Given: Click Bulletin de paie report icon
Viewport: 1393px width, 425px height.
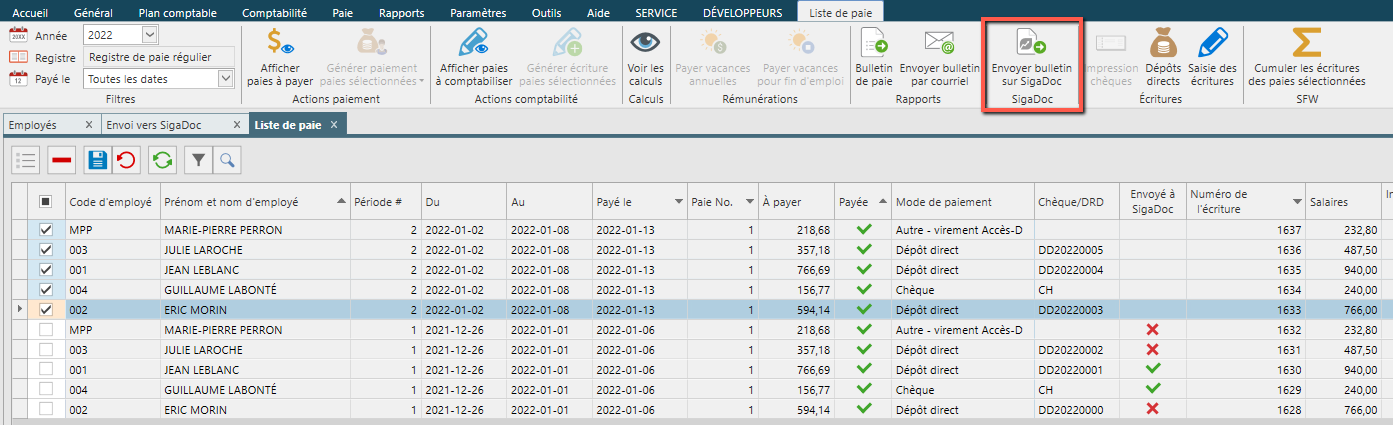Looking at the screenshot, I should (x=874, y=43).
